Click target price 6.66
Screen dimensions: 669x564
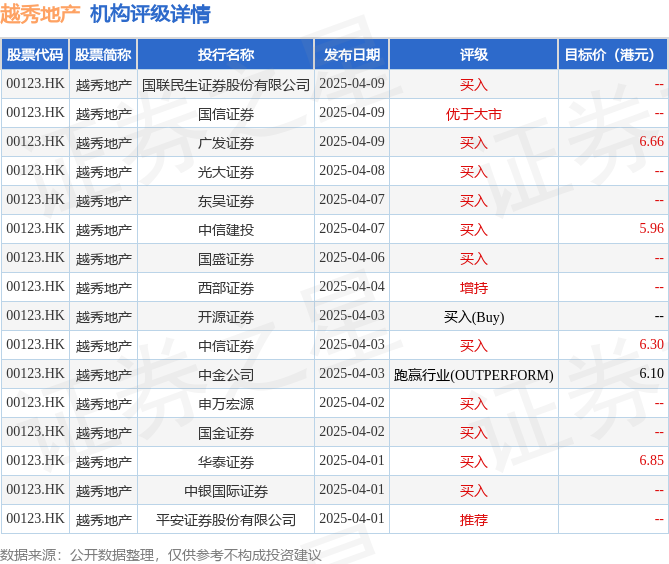click(651, 141)
